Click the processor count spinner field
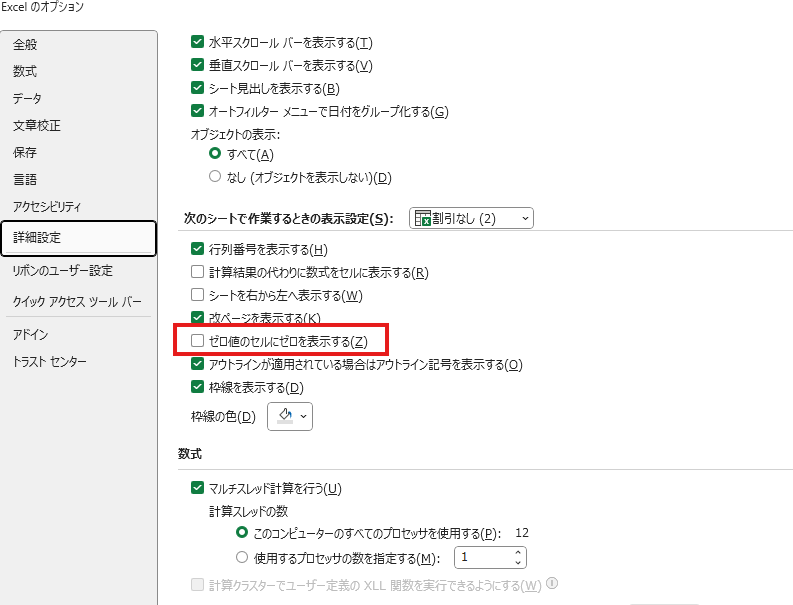The image size is (793, 605). tap(483, 557)
